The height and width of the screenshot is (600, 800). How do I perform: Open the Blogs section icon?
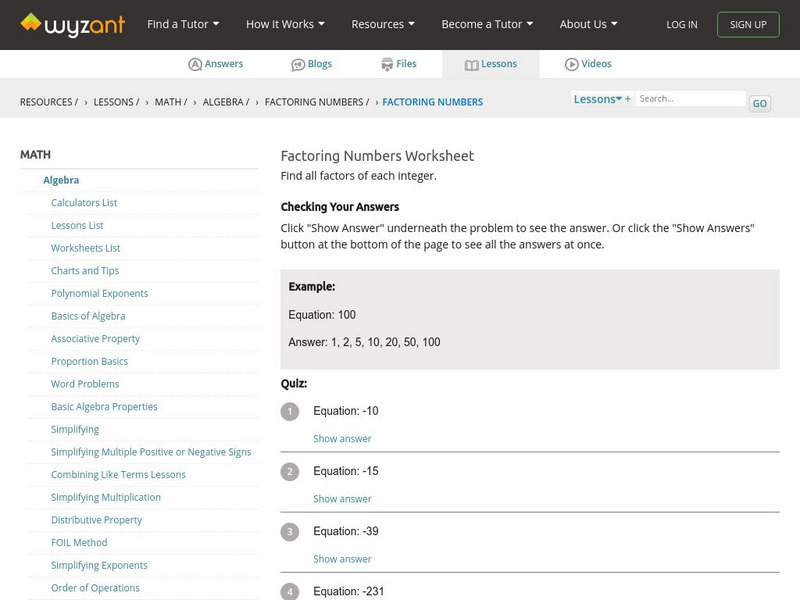tap(298, 64)
